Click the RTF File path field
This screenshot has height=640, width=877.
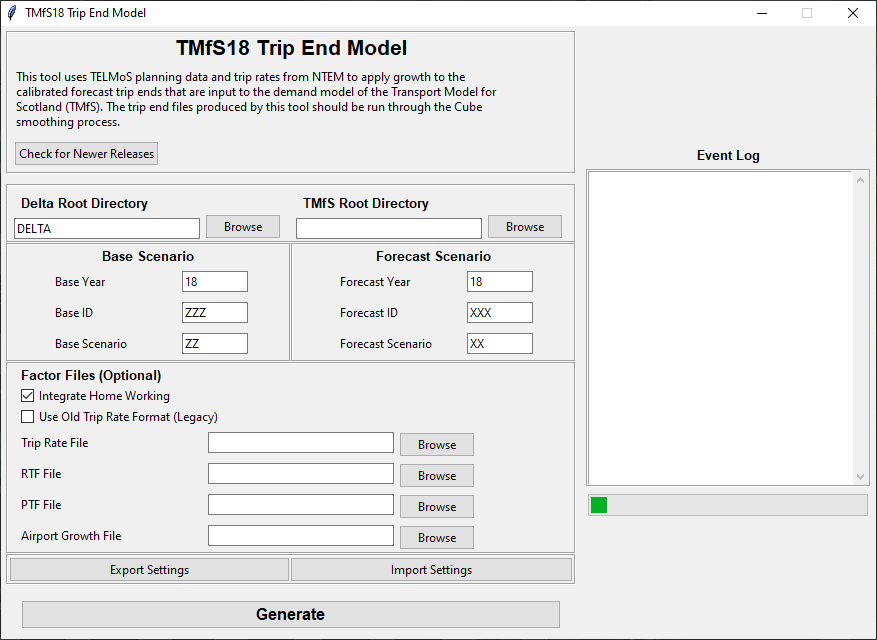click(x=301, y=473)
